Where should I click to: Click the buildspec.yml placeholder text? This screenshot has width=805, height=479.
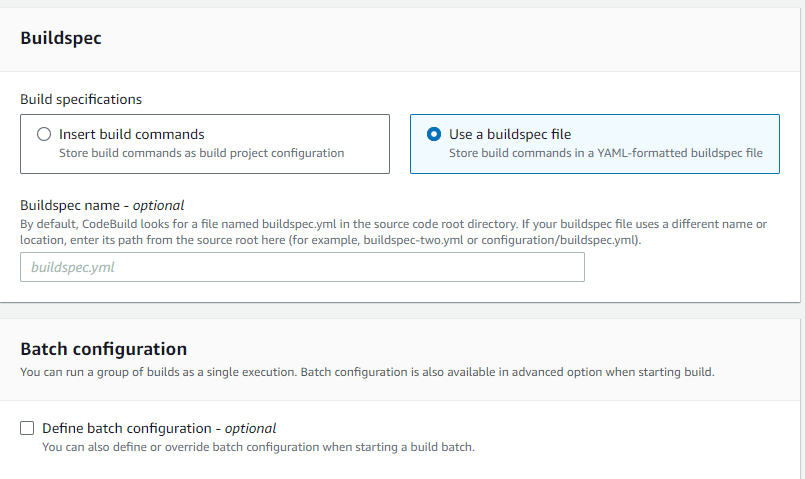(x=73, y=267)
